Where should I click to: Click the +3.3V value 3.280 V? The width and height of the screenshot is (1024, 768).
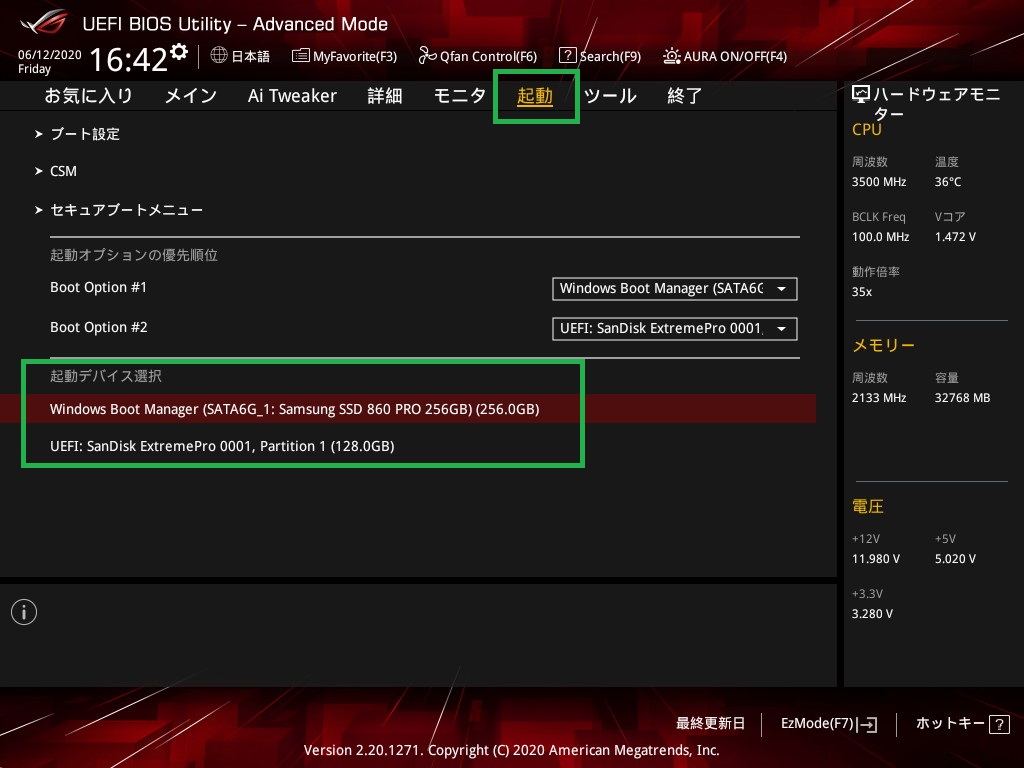pyautogui.click(x=872, y=614)
